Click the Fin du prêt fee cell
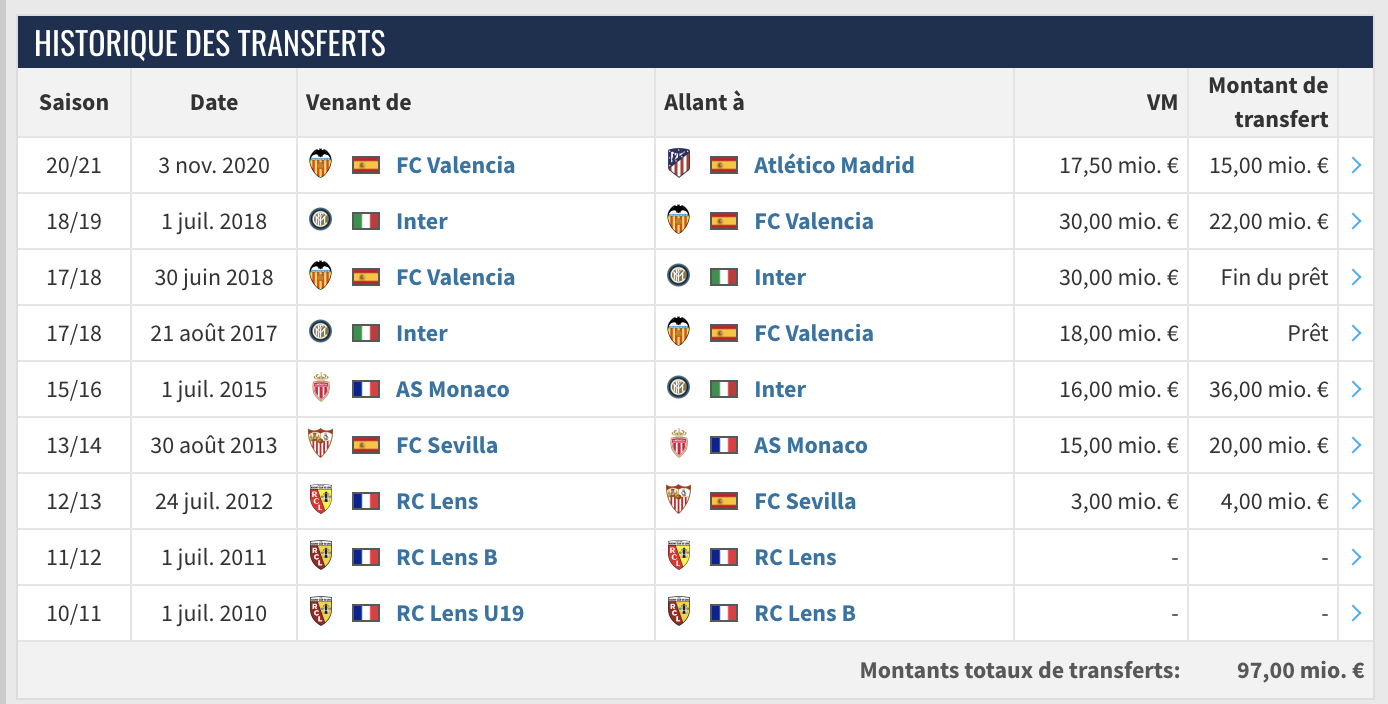 coord(1274,277)
